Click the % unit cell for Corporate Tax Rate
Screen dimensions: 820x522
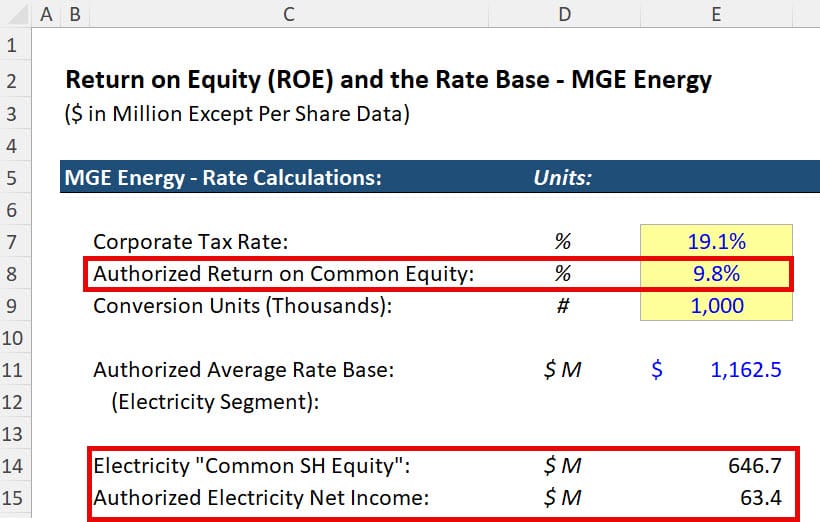click(563, 242)
